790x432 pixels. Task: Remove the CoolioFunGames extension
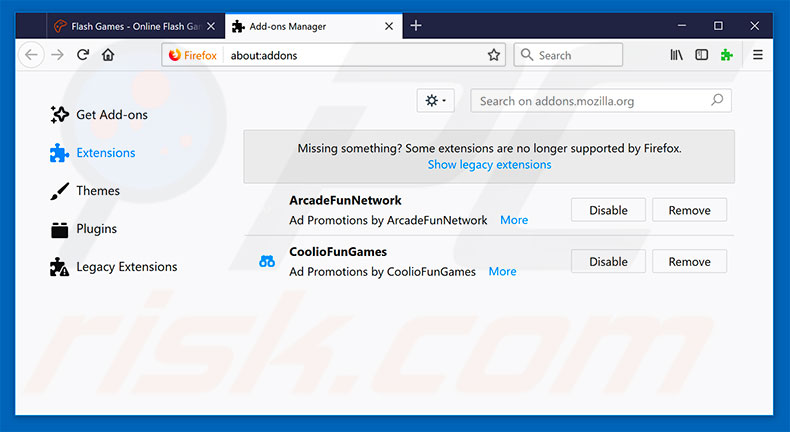click(689, 262)
